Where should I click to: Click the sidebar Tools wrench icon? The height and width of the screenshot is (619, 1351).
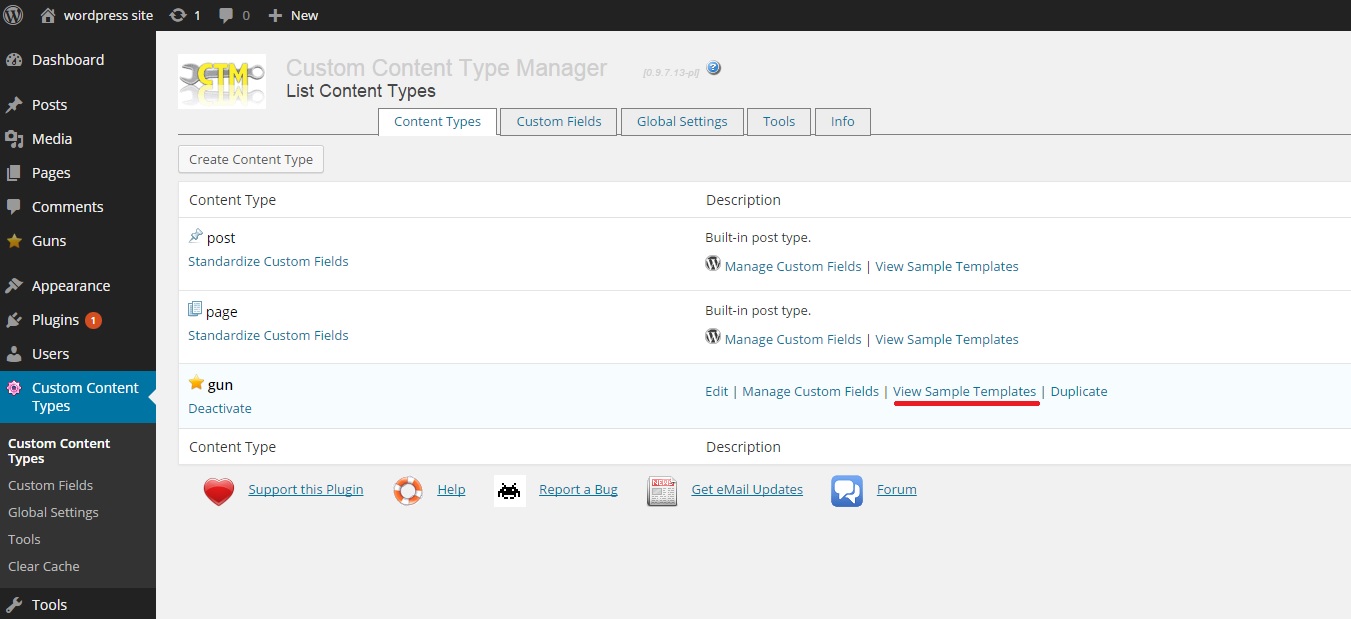pos(14,605)
